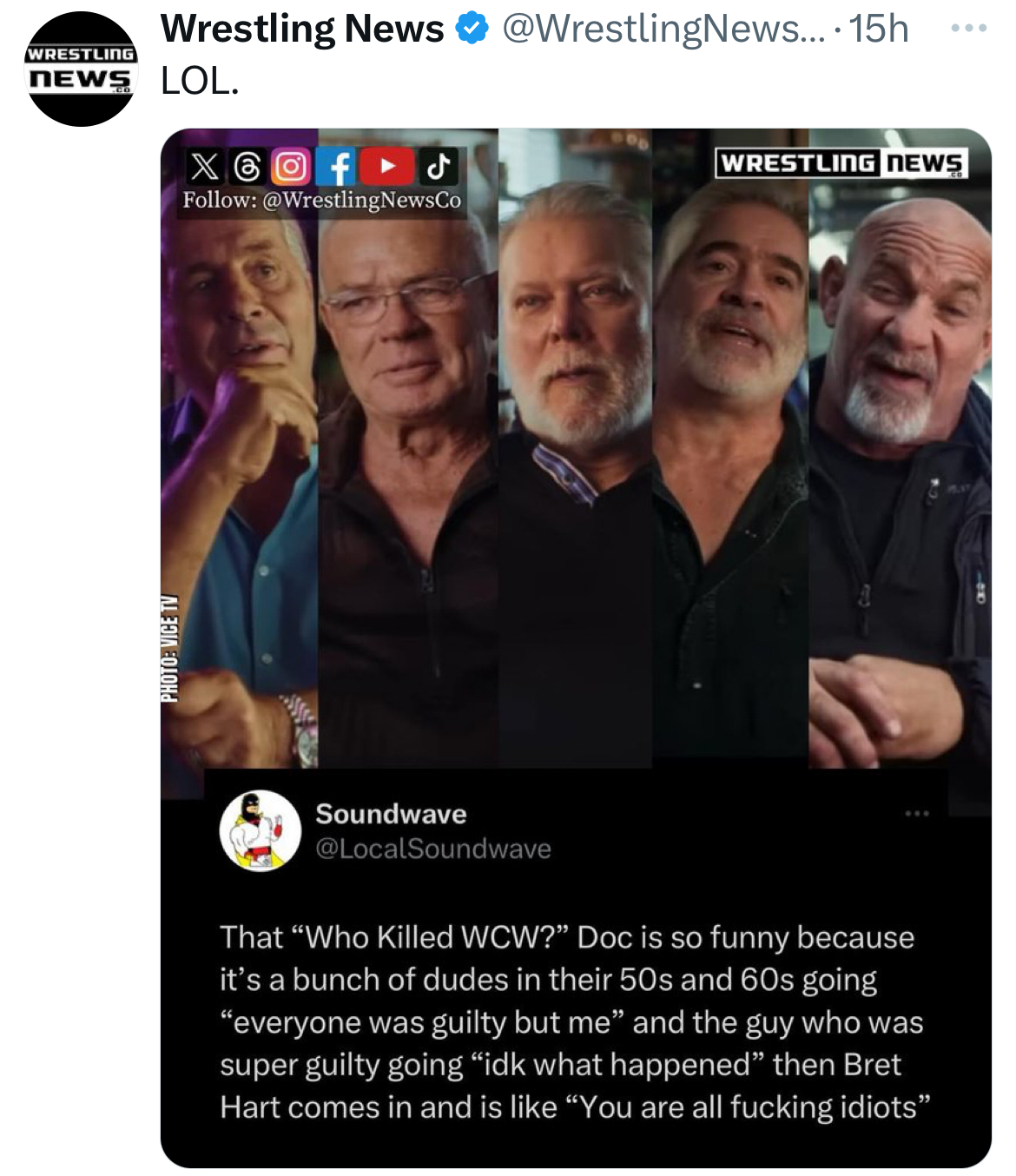Viewport: 1016px width, 1176px height.
Task: Click the Soundwave display name
Action: click(x=391, y=814)
